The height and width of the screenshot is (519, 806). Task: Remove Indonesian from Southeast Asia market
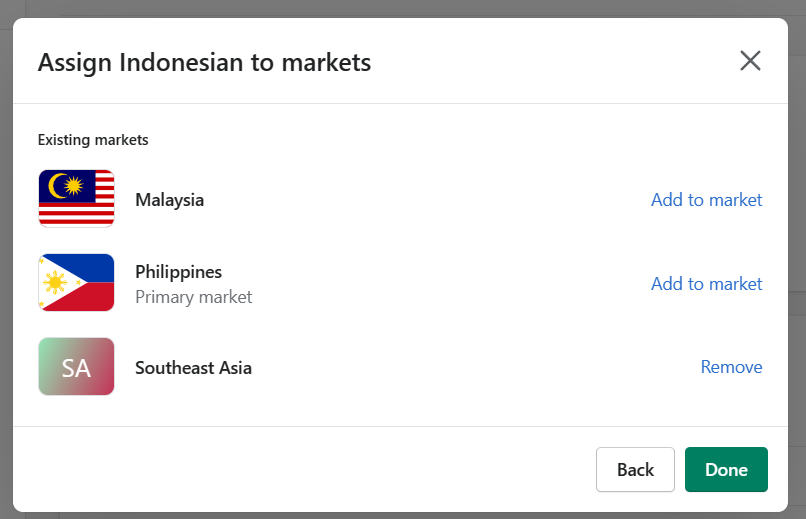[731, 367]
